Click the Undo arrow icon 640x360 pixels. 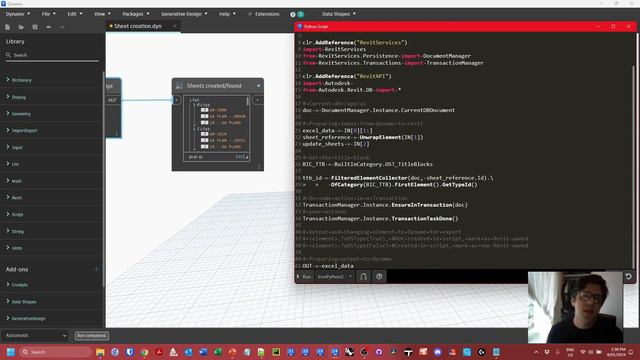point(49,27)
